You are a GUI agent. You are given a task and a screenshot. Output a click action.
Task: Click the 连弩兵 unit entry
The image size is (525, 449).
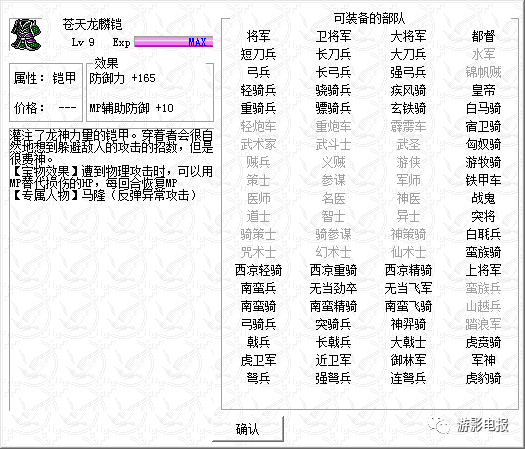tap(408, 379)
